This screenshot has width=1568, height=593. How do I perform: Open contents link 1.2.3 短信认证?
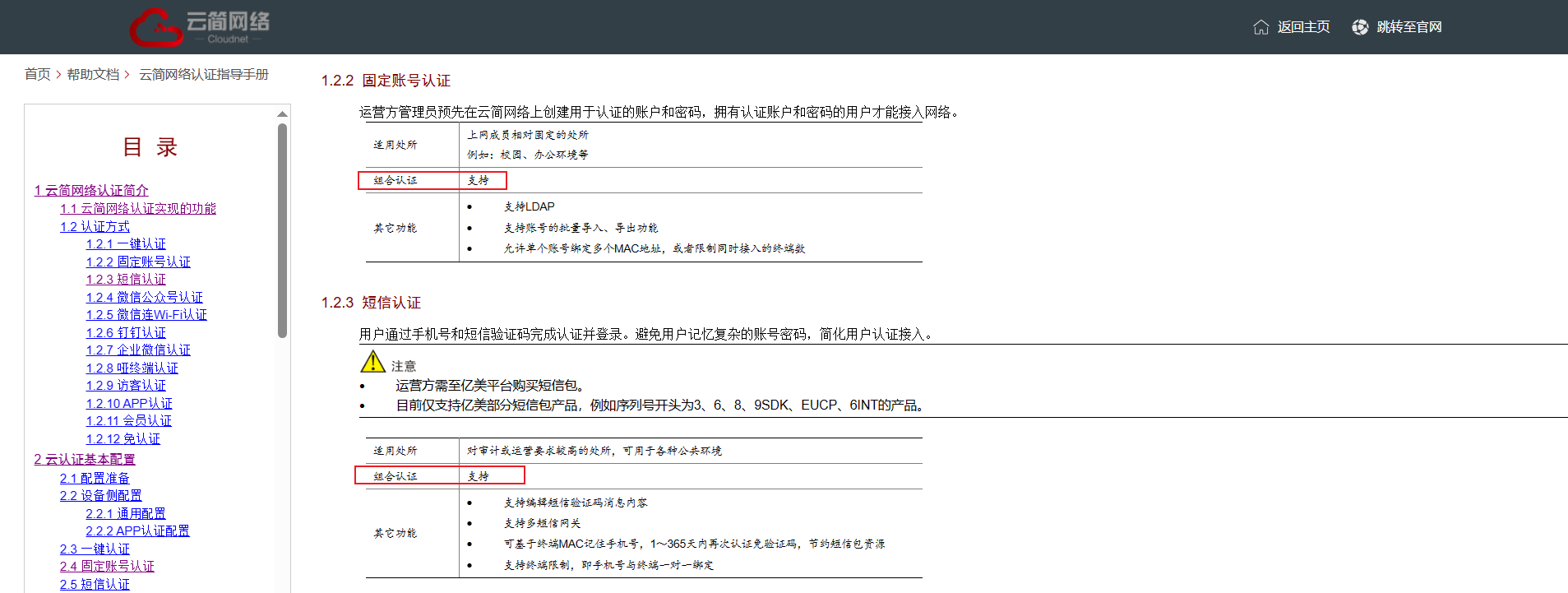point(126,279)
